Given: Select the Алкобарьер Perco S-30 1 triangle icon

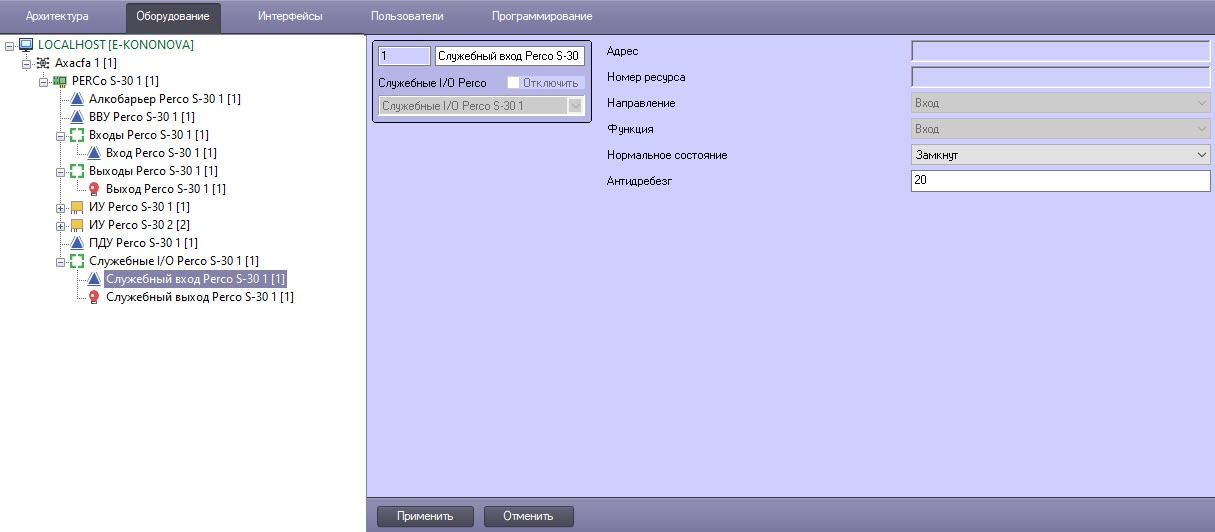Looking at the screenshot, I should click(79, 99).
